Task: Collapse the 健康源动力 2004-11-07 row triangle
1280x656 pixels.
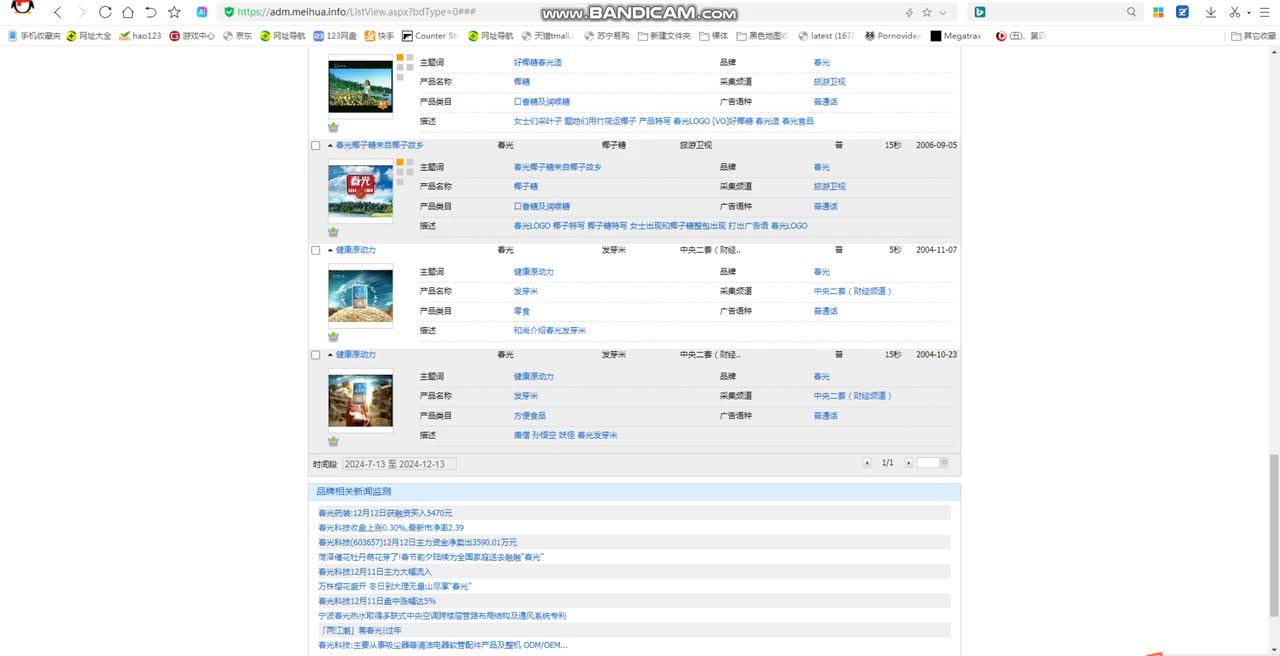Action: click(330, 250)
